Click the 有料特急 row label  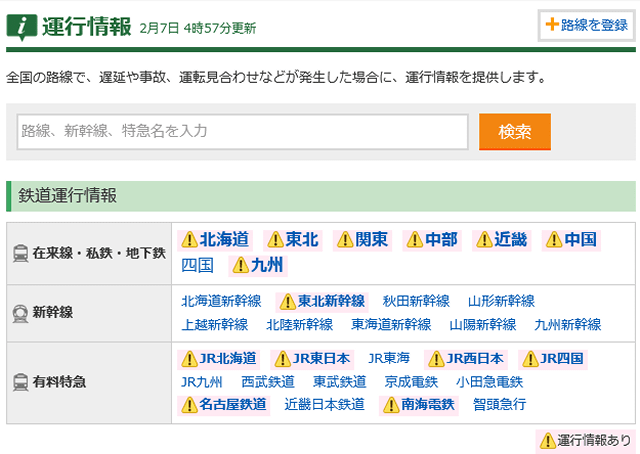point(59,382)
